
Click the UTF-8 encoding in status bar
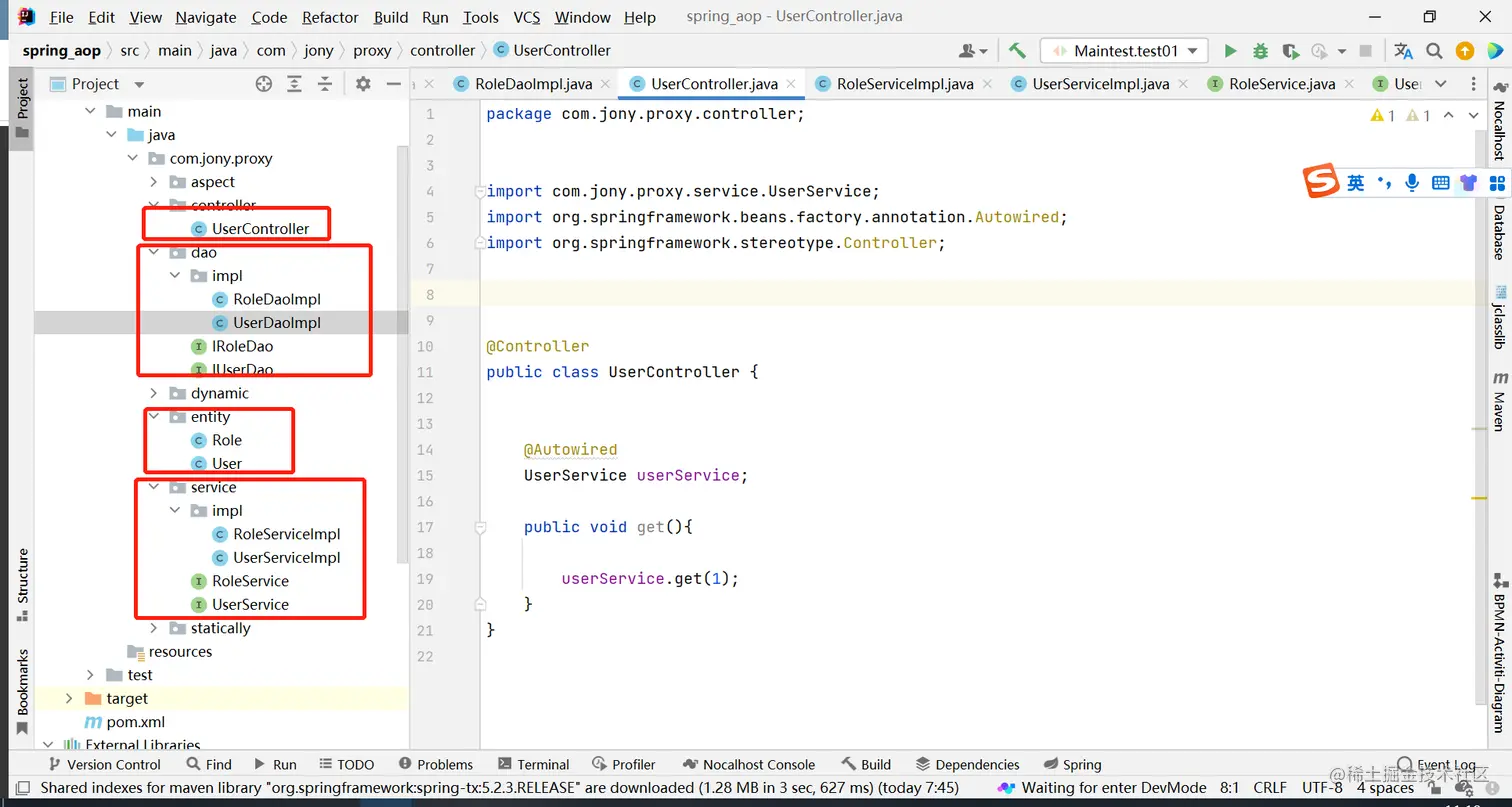tap(1322, 787)
